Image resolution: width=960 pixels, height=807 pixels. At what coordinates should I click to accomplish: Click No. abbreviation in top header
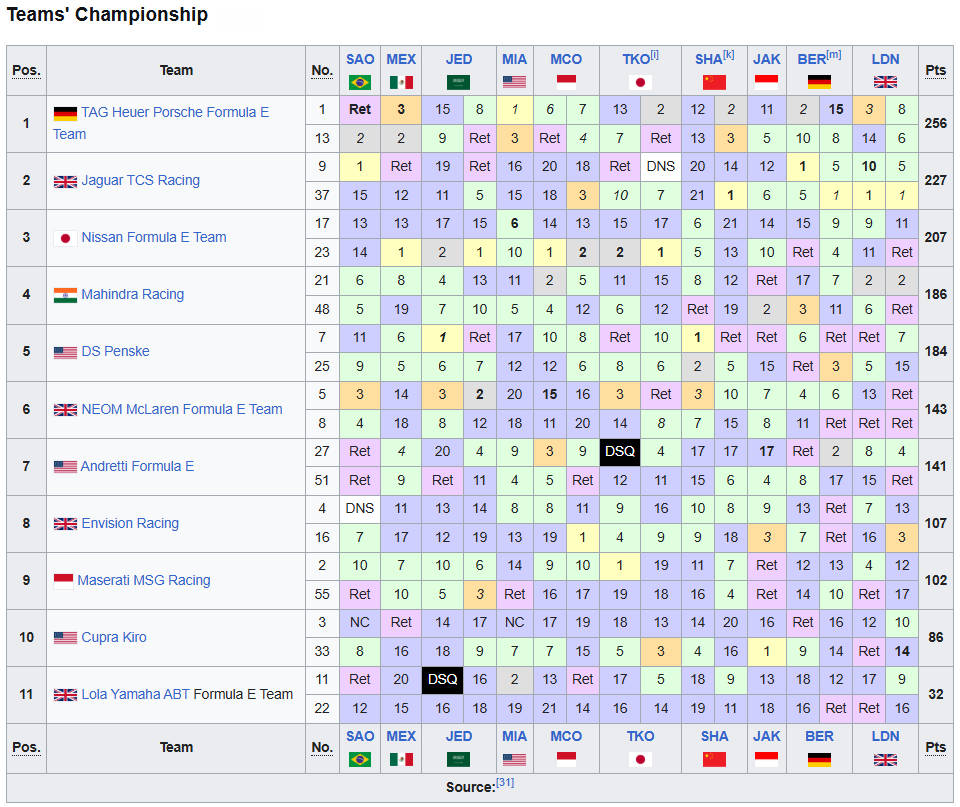[322, 70]
